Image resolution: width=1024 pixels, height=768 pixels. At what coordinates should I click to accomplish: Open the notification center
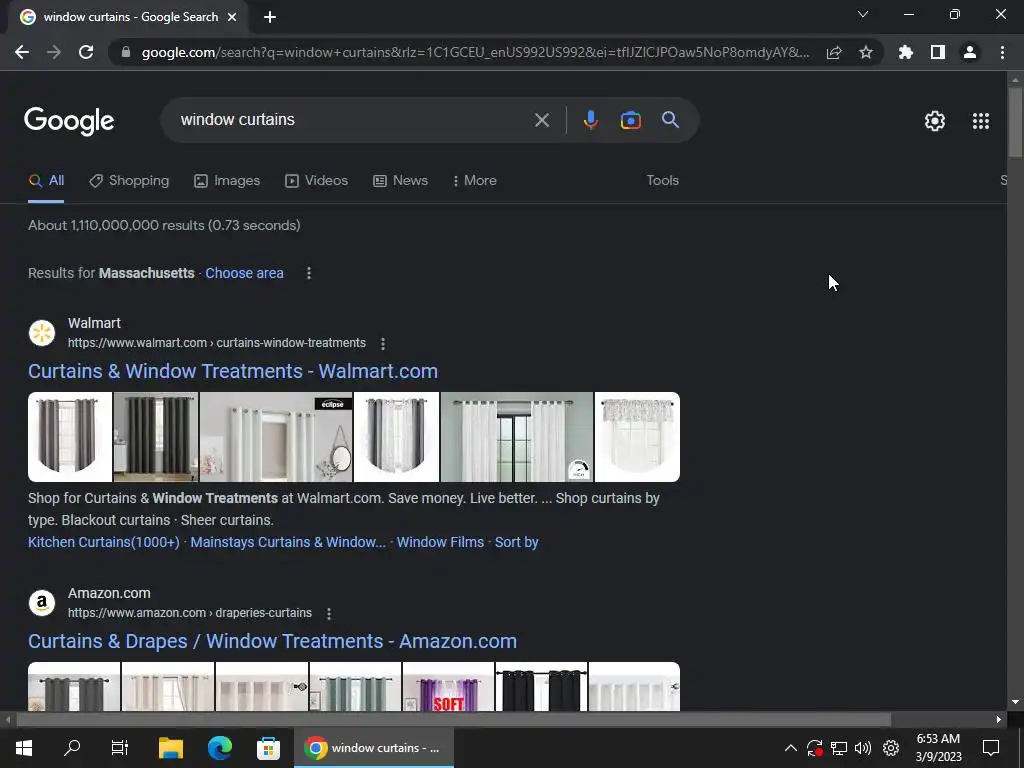991,748
